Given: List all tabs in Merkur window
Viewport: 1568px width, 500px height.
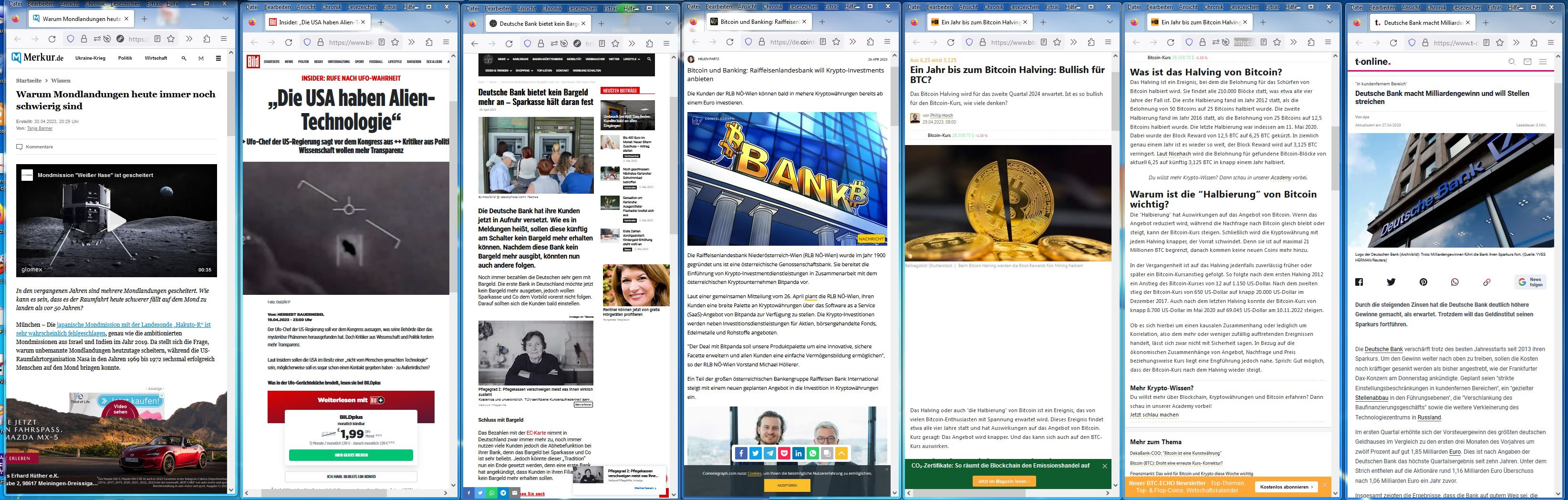Looking at the screenshot, I should (225, 19).
